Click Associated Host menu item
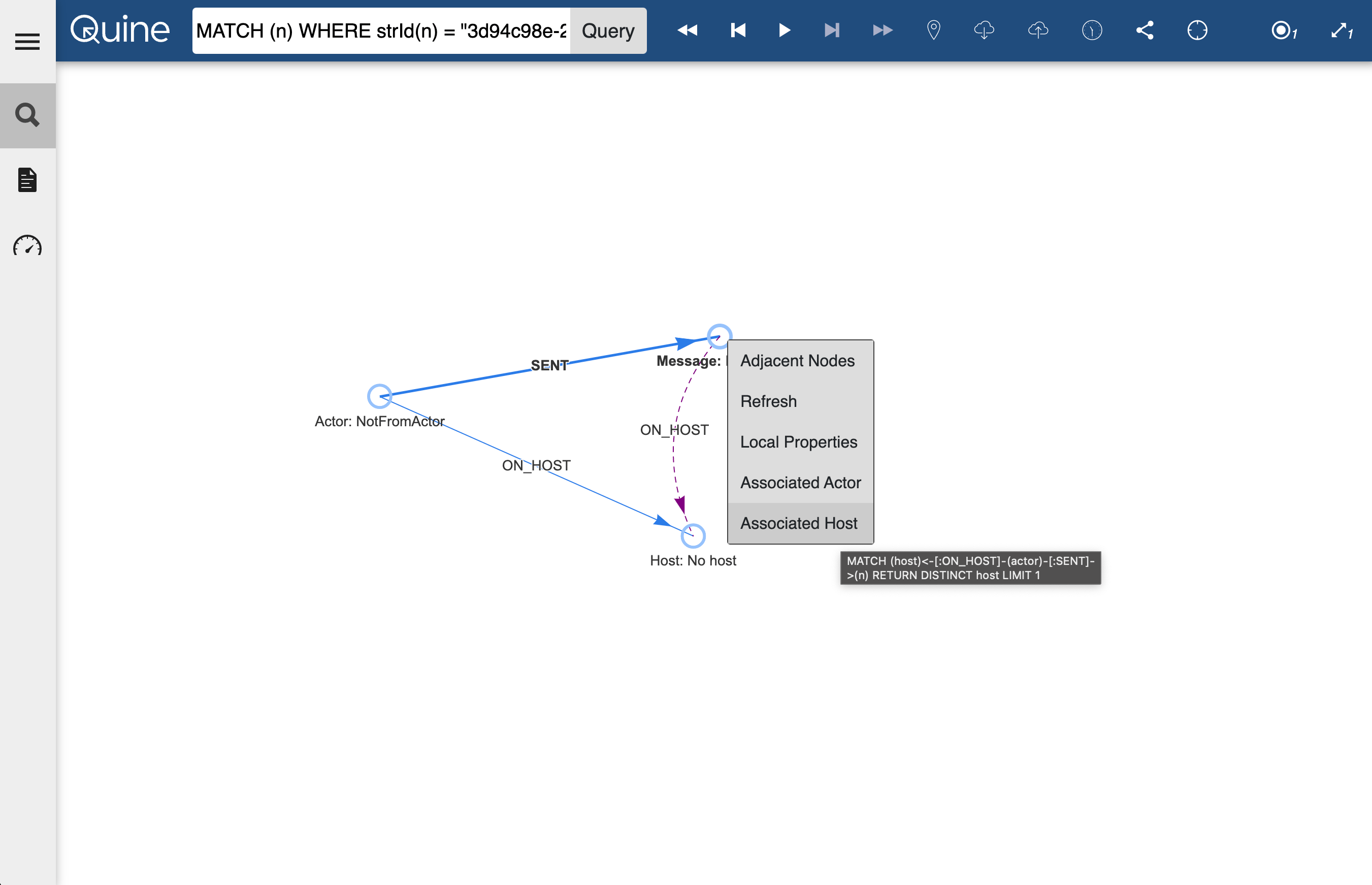This screenshot has height=885, width=1372. (x=798, y=523)
